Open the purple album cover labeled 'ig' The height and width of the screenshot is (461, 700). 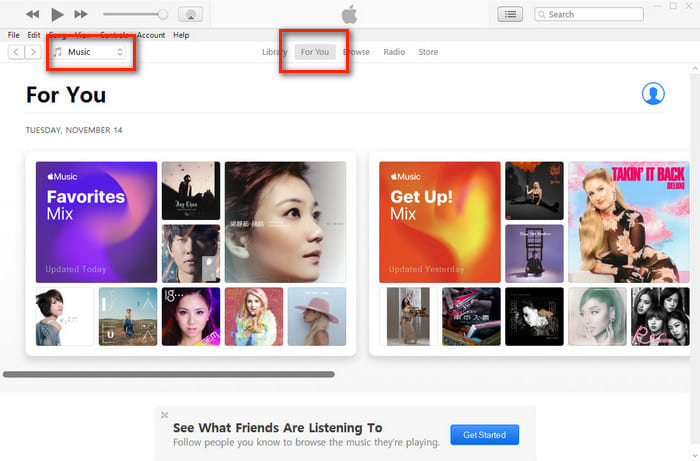point(191,316)
